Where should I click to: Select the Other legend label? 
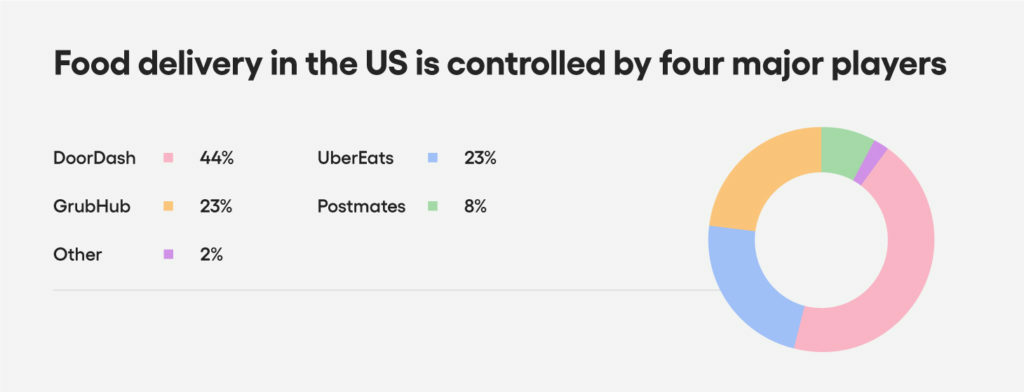(x=78, y=255)
